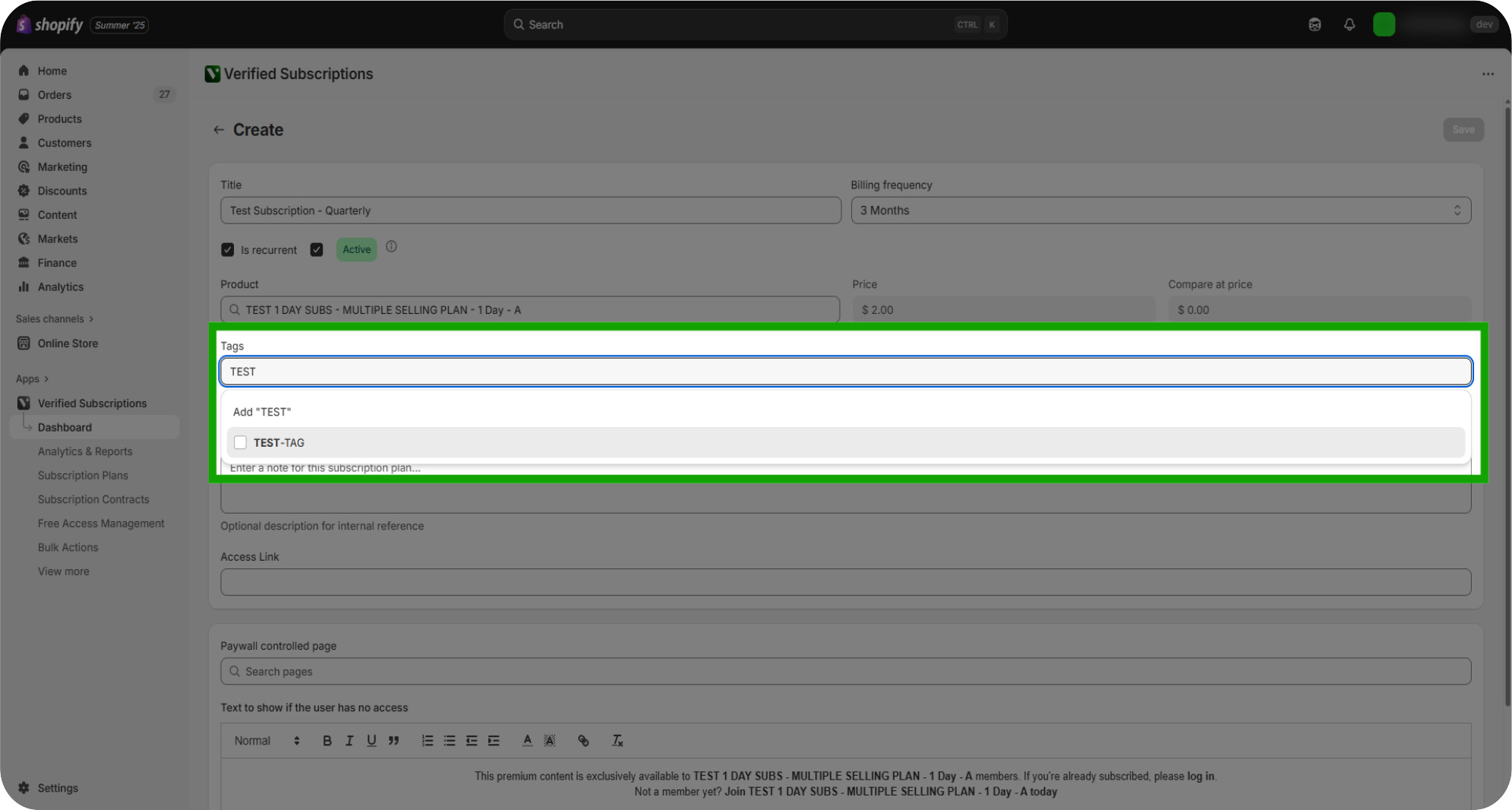Open the text color picker
The image size is (1512, 810).
tap(527, 741)
